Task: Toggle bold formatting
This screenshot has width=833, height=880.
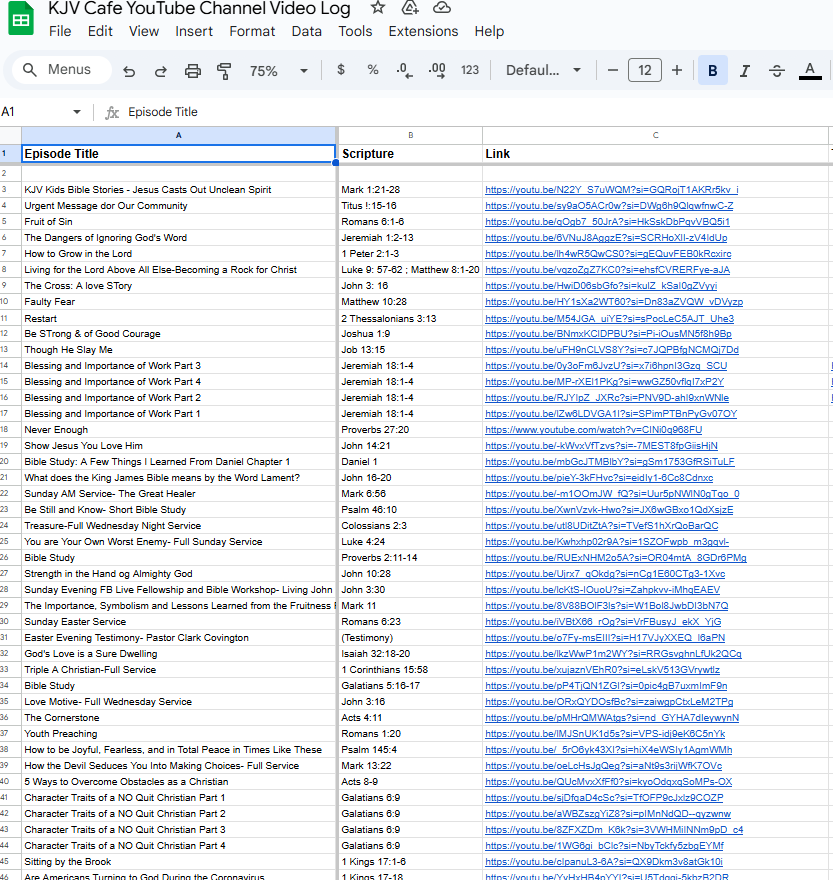Action: 713,70
